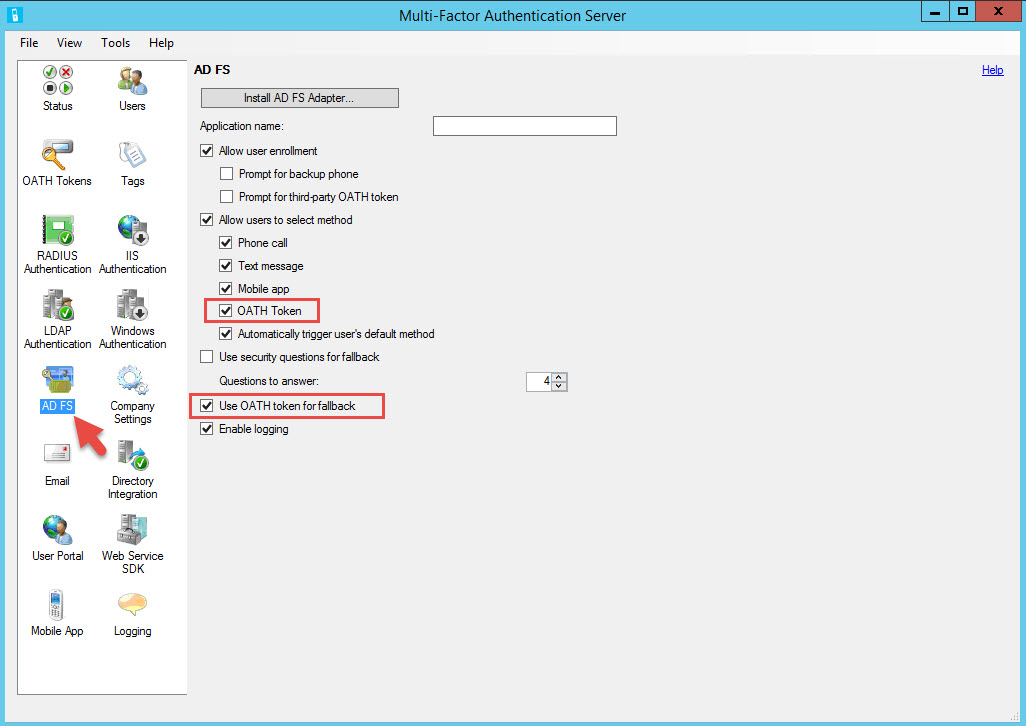Open the Status section icon
The height and width of the screenshot is (726, 1026).
click(x=57, y=81)
